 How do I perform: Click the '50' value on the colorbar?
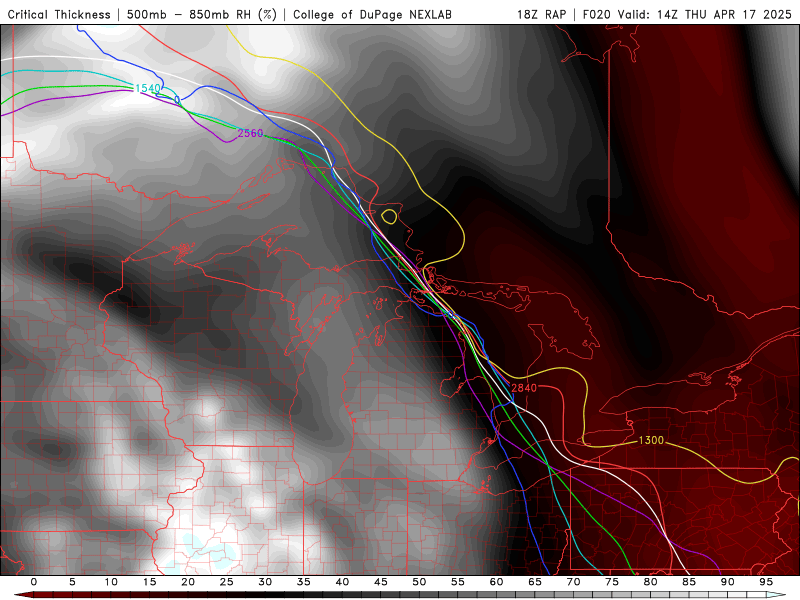coord(419,582)
